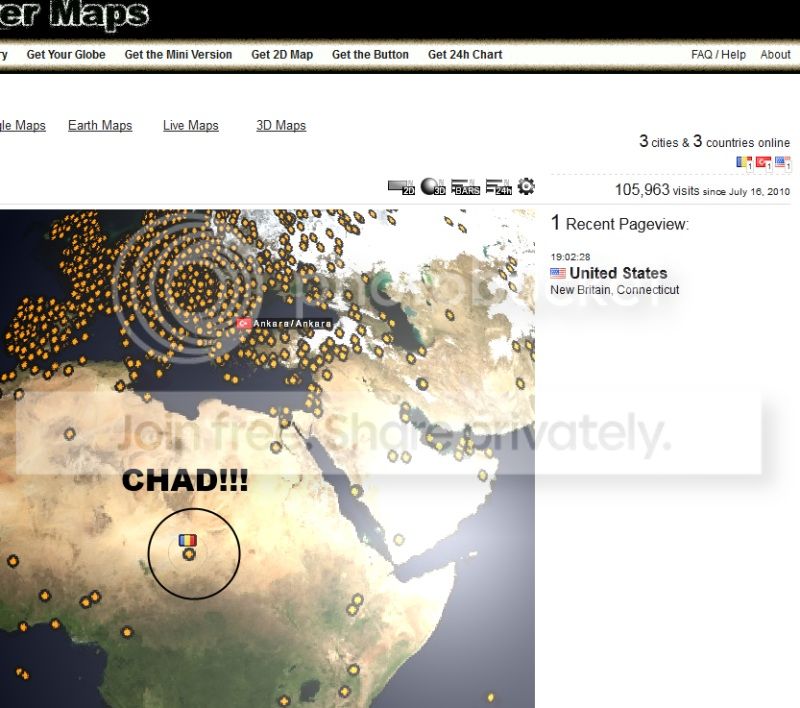Screen dimensions: 800x708
Task: Switch to the 2D map view icon
Action: click(402, 187)
